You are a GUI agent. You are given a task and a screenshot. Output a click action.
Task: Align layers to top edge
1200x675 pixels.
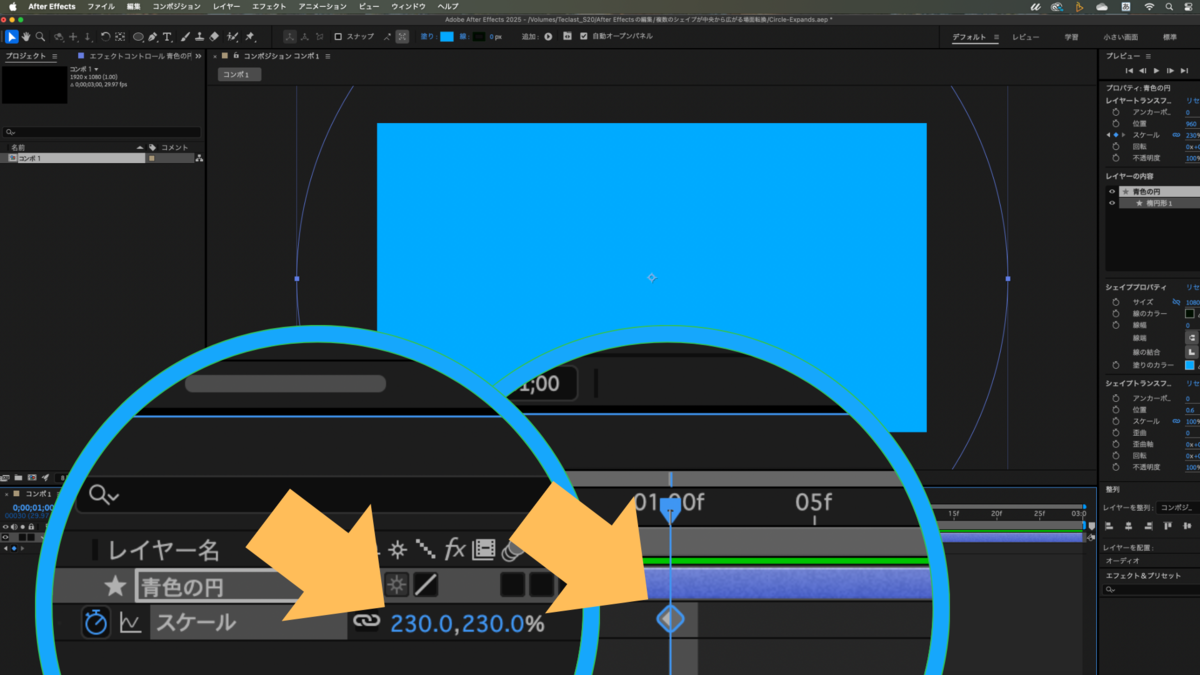1168,525
